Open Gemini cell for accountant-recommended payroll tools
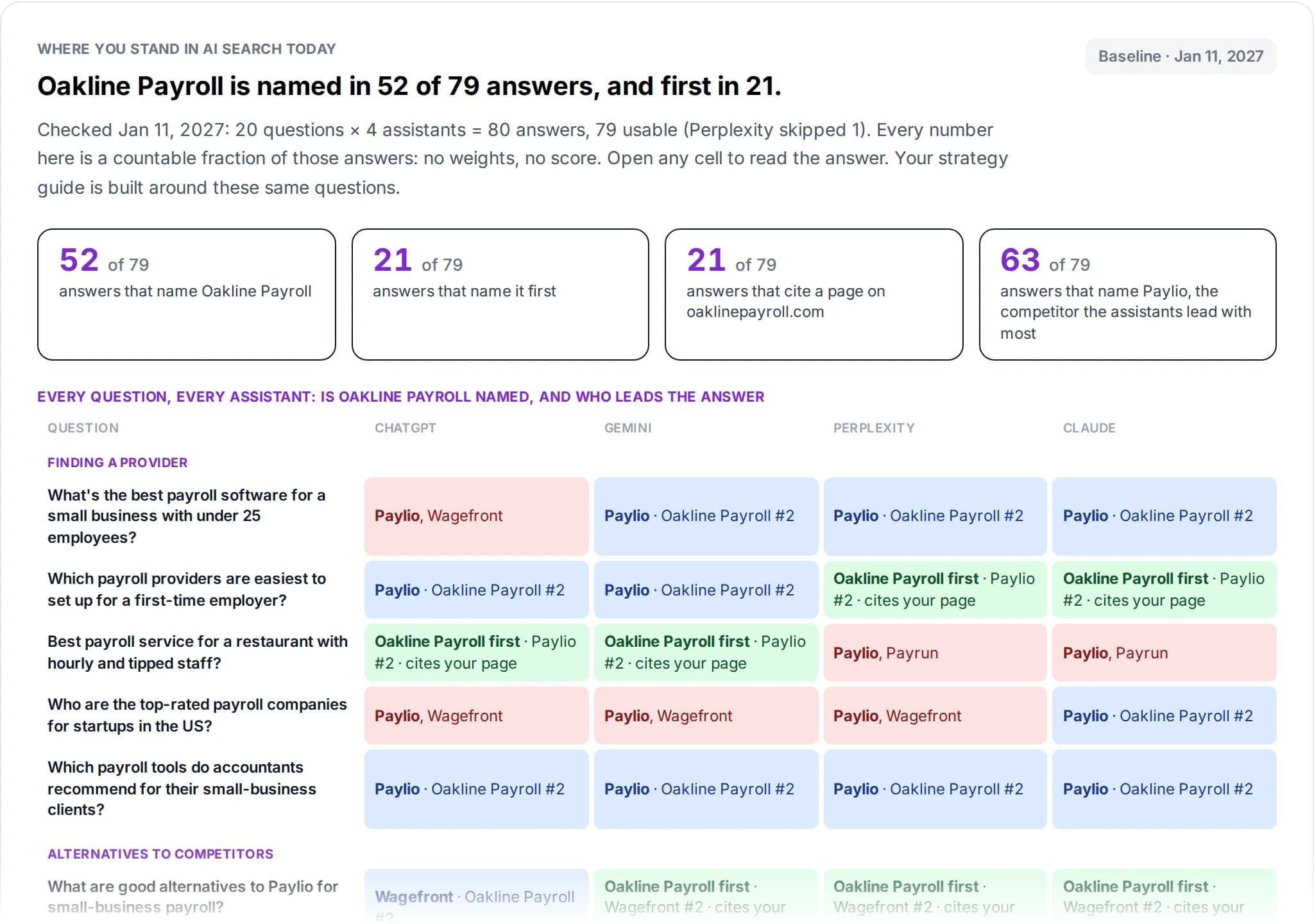 click(706, 789)
